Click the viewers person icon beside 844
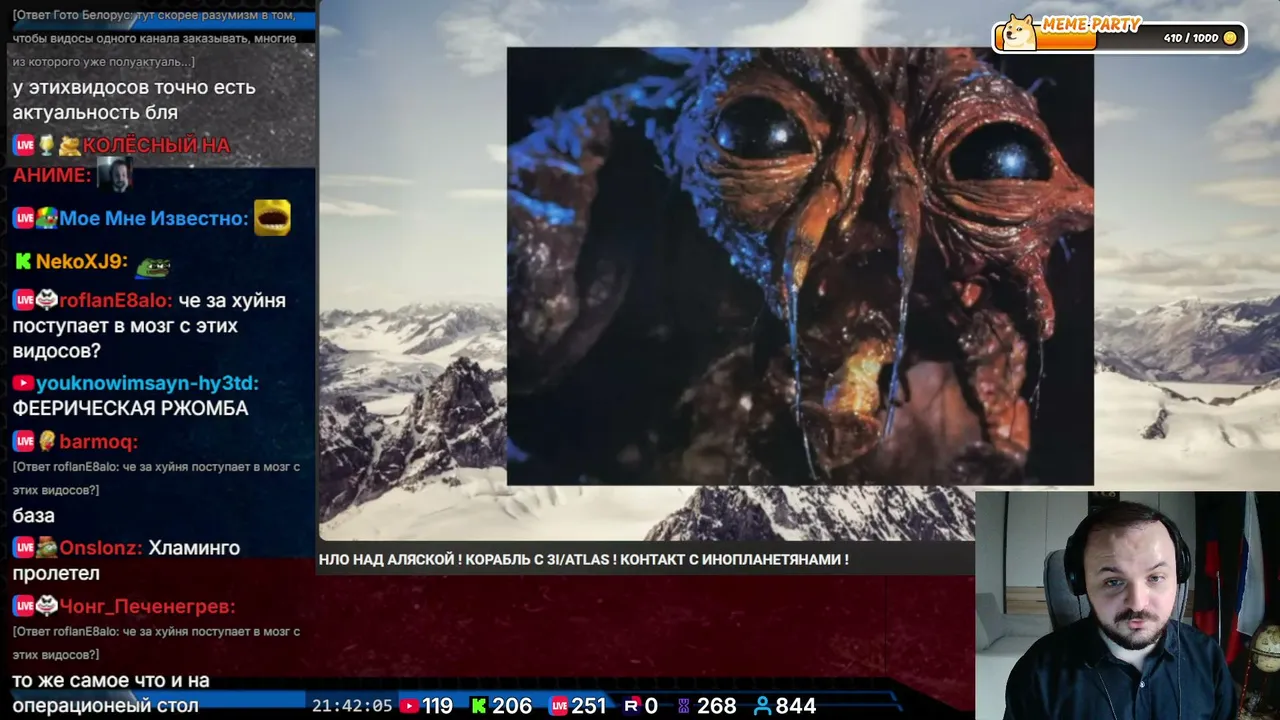This screenshot has height=720, width=1280. [763, 706]
